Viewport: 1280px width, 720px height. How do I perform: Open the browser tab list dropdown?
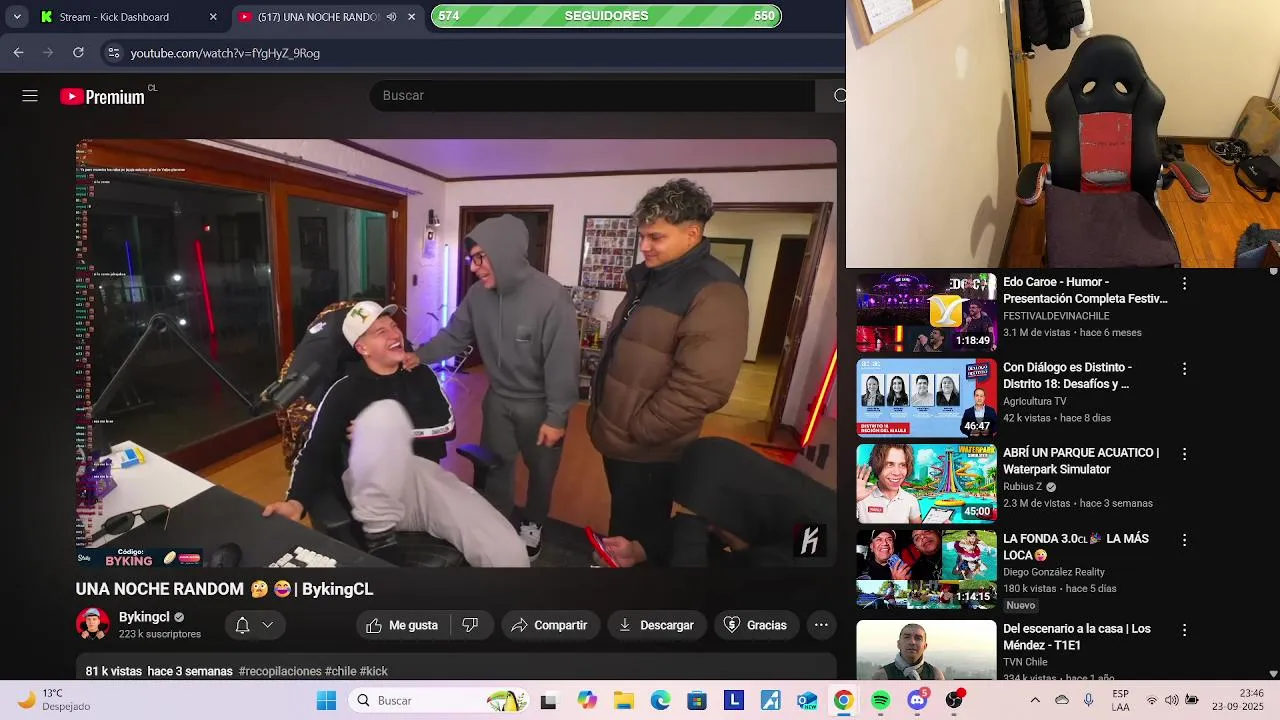(x=17, y=17)
